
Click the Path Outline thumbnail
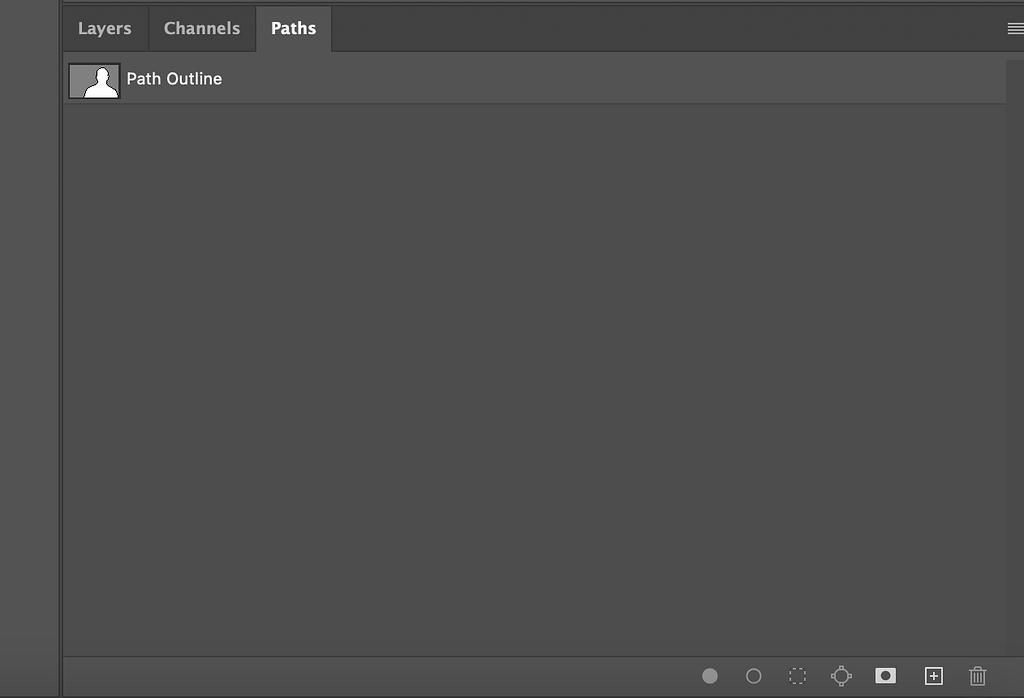click(x=94, y=80)
